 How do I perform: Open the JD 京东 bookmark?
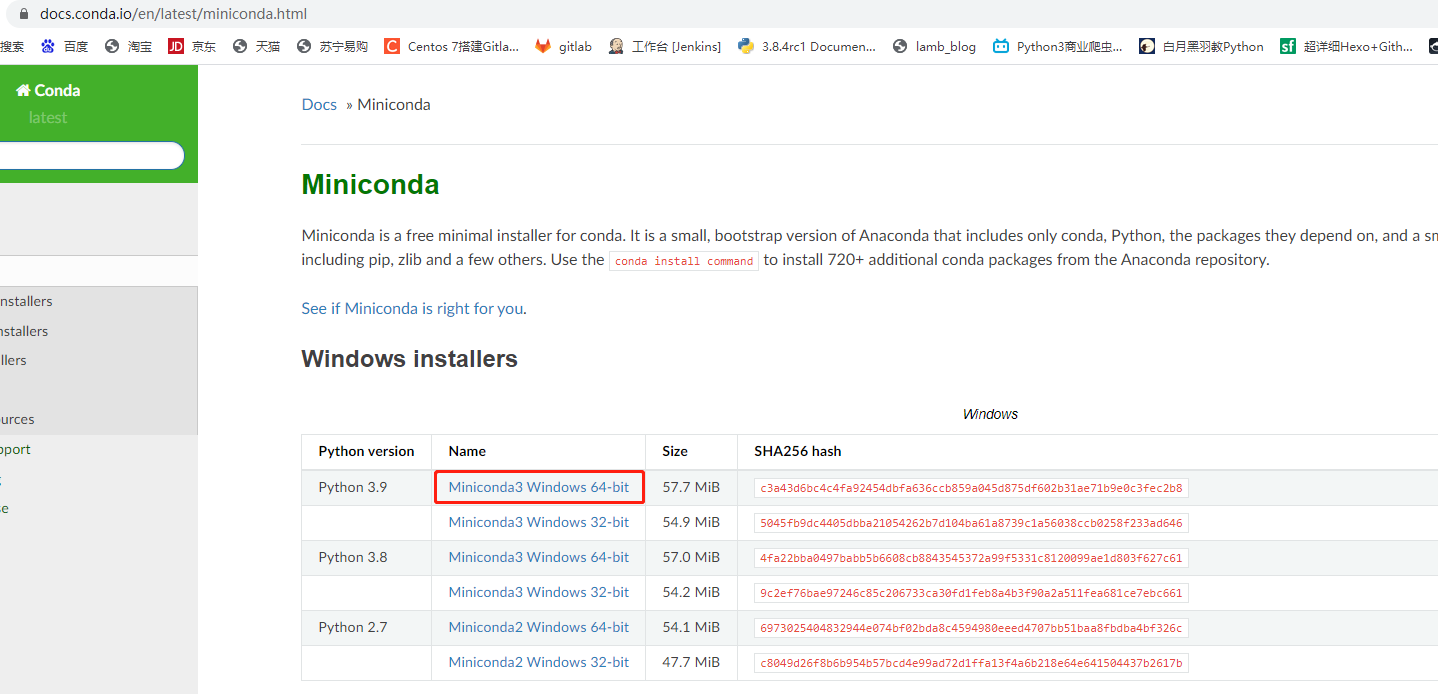click(x=192, y=46)
